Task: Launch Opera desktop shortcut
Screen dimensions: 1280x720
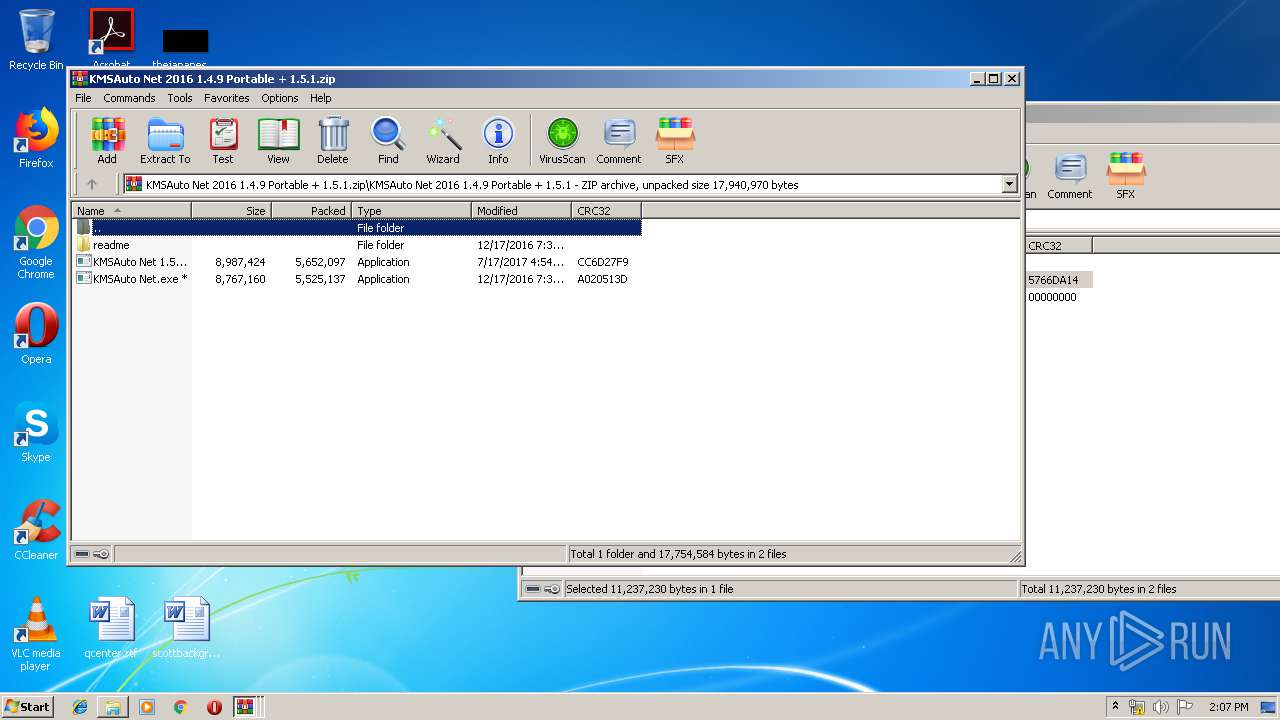Action: pos(36,334)
